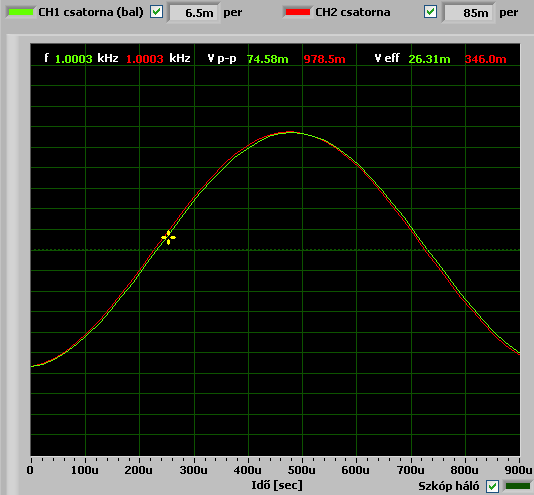The height and width of the screenshot is (495, 534).
Task: Click the CH1 scale field showing 6.5m
Action: pos(194,13)
